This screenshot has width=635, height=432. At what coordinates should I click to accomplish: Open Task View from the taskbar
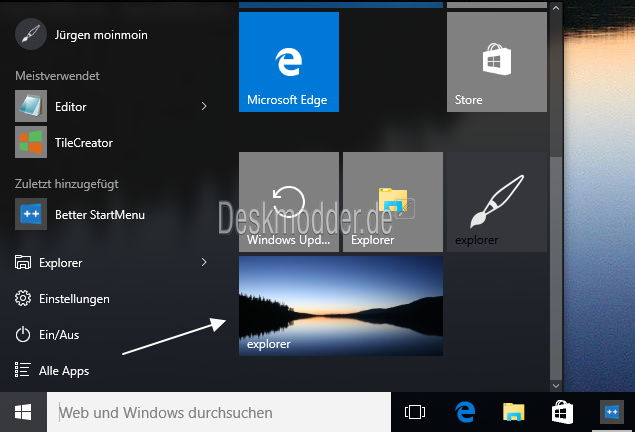(415, 412)
